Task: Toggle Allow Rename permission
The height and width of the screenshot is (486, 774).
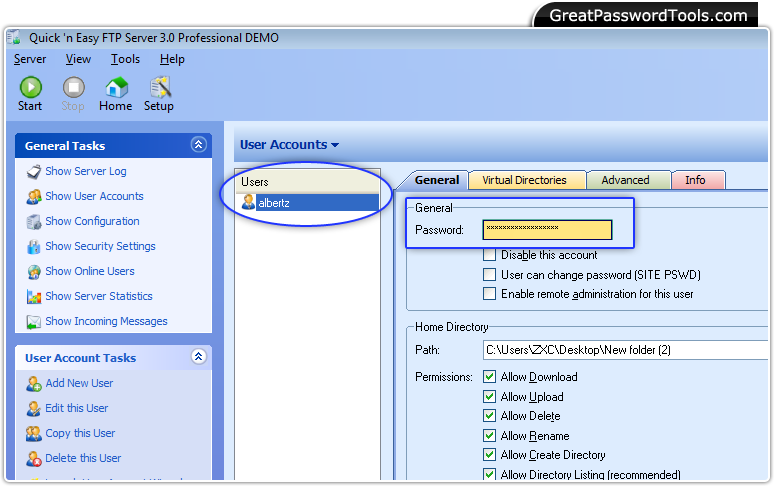Action: (x=489, y=435)
